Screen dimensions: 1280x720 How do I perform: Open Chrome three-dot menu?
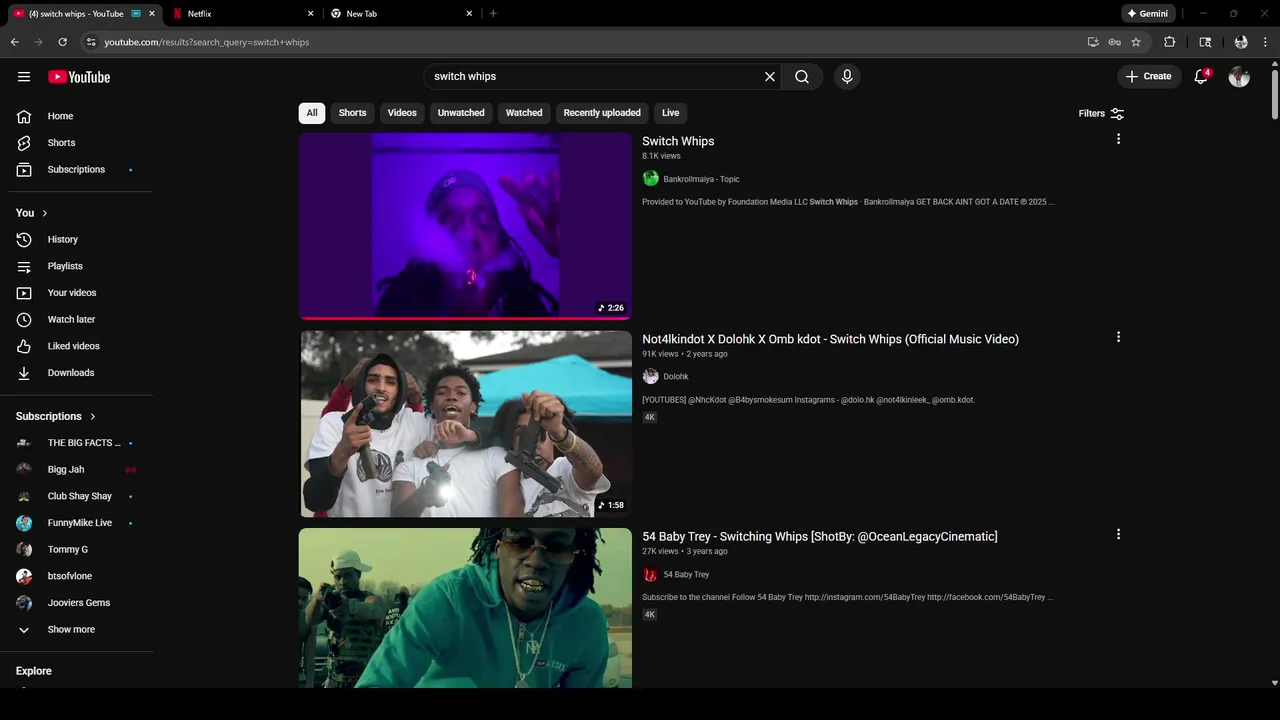[1266, 42]
